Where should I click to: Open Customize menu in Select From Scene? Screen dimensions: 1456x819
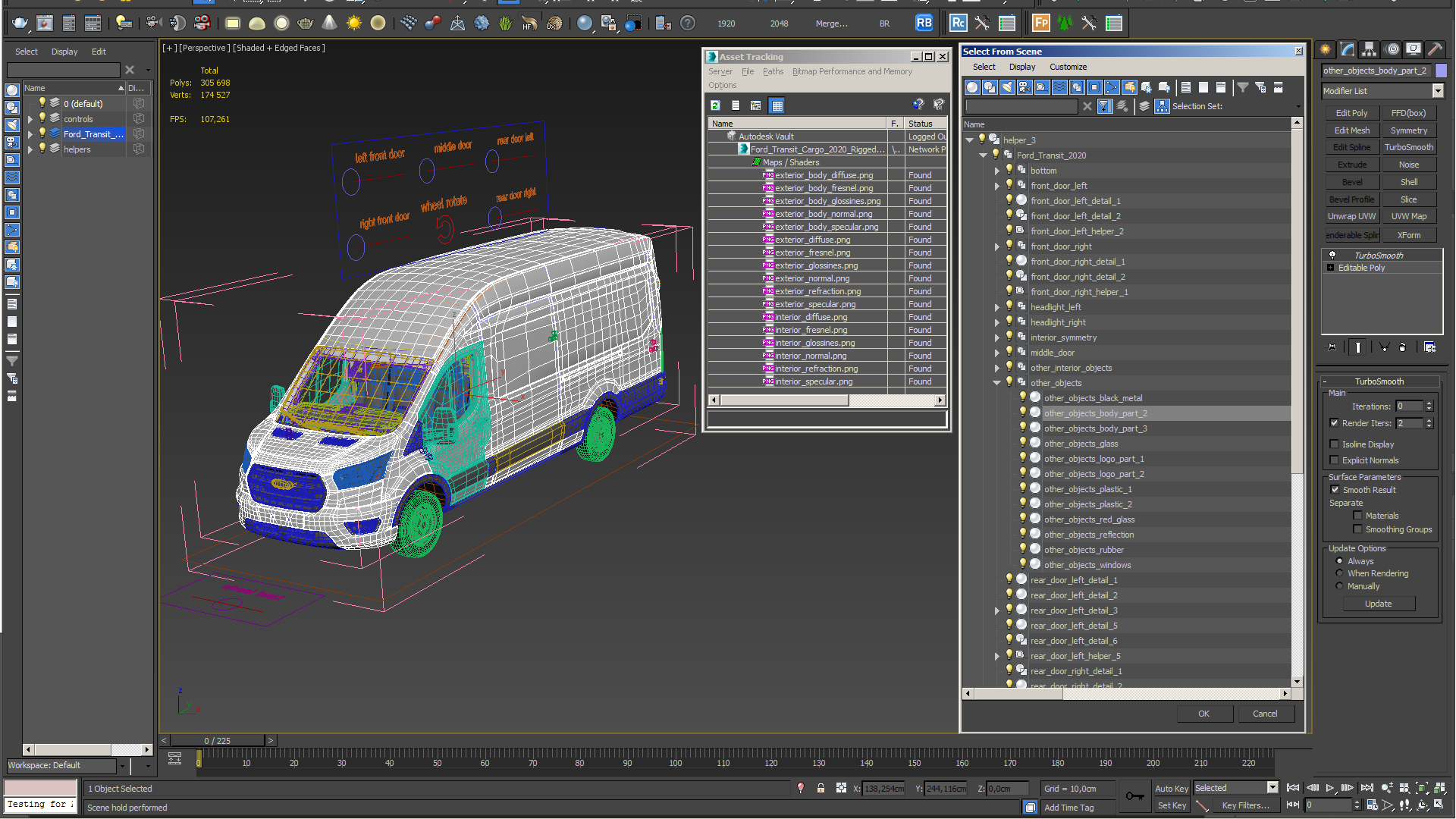1068,67
